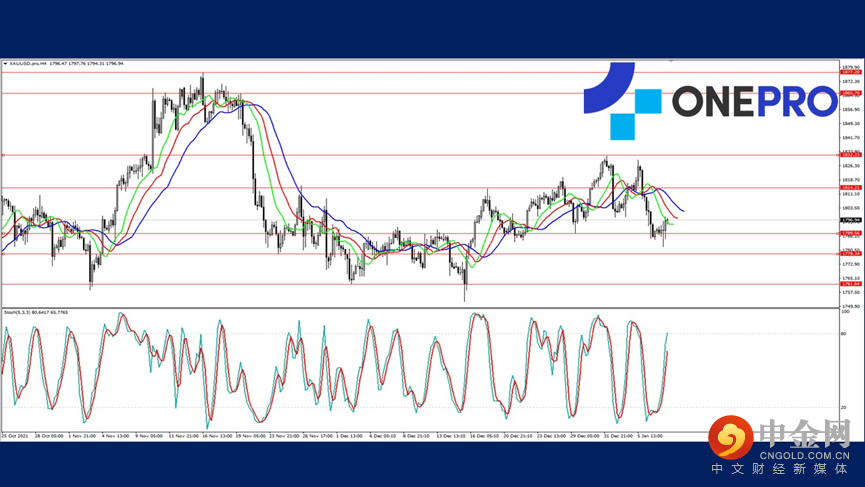Screen dimensions: 865x487
Task: Click the red 1761.84 price level tag
Action: click(851, 283)
